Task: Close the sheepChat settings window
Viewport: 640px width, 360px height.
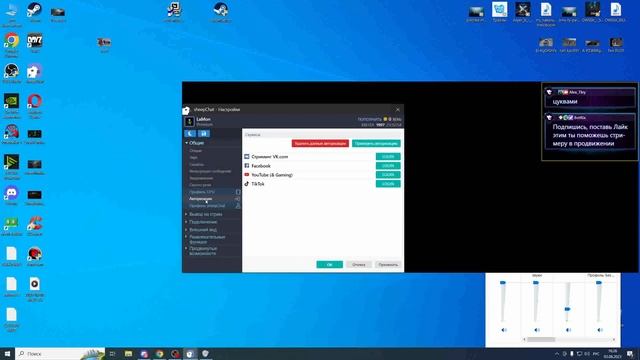Action: (398, 110)
